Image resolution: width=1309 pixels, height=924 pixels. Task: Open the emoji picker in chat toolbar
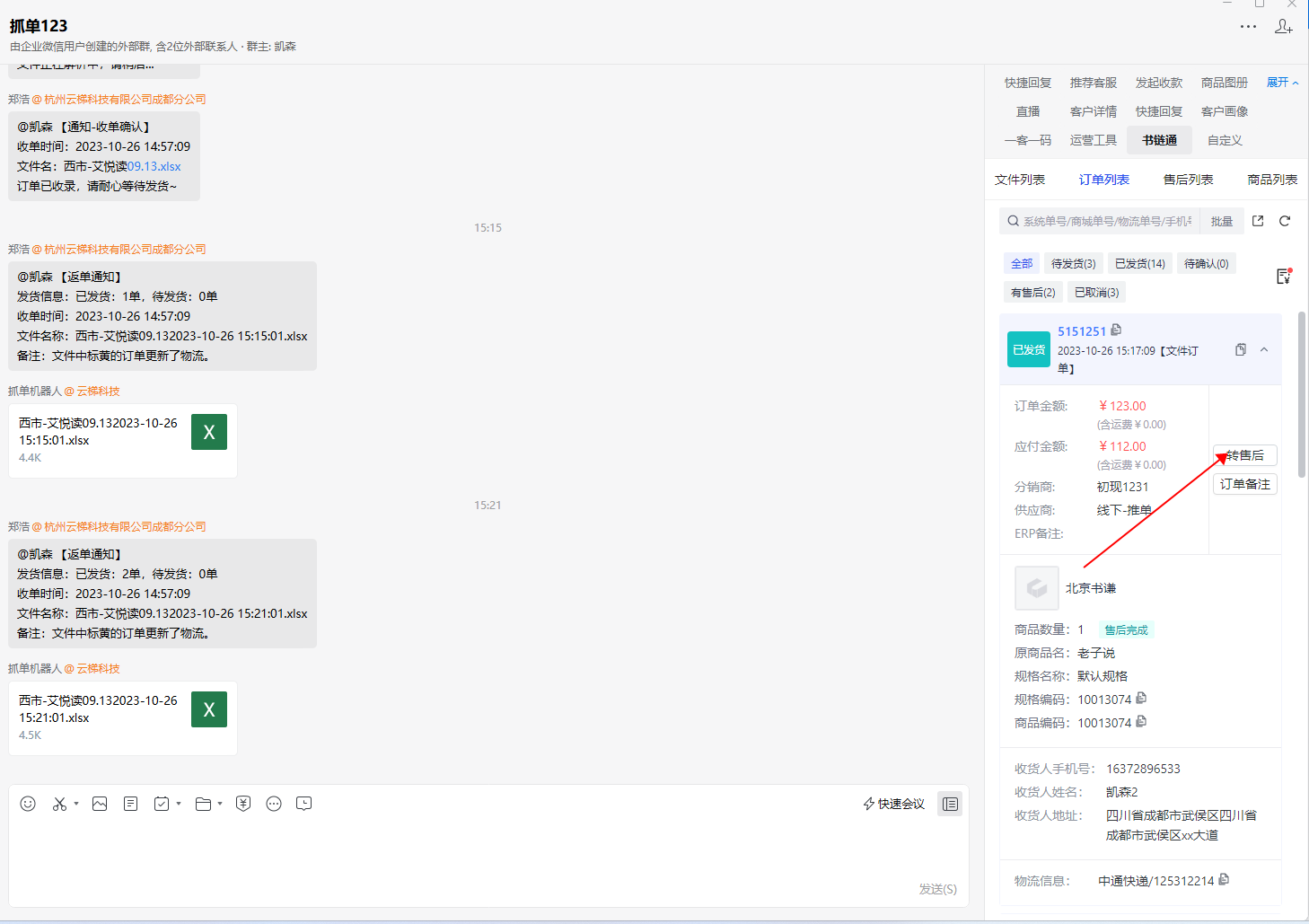(x=28, y=804)
